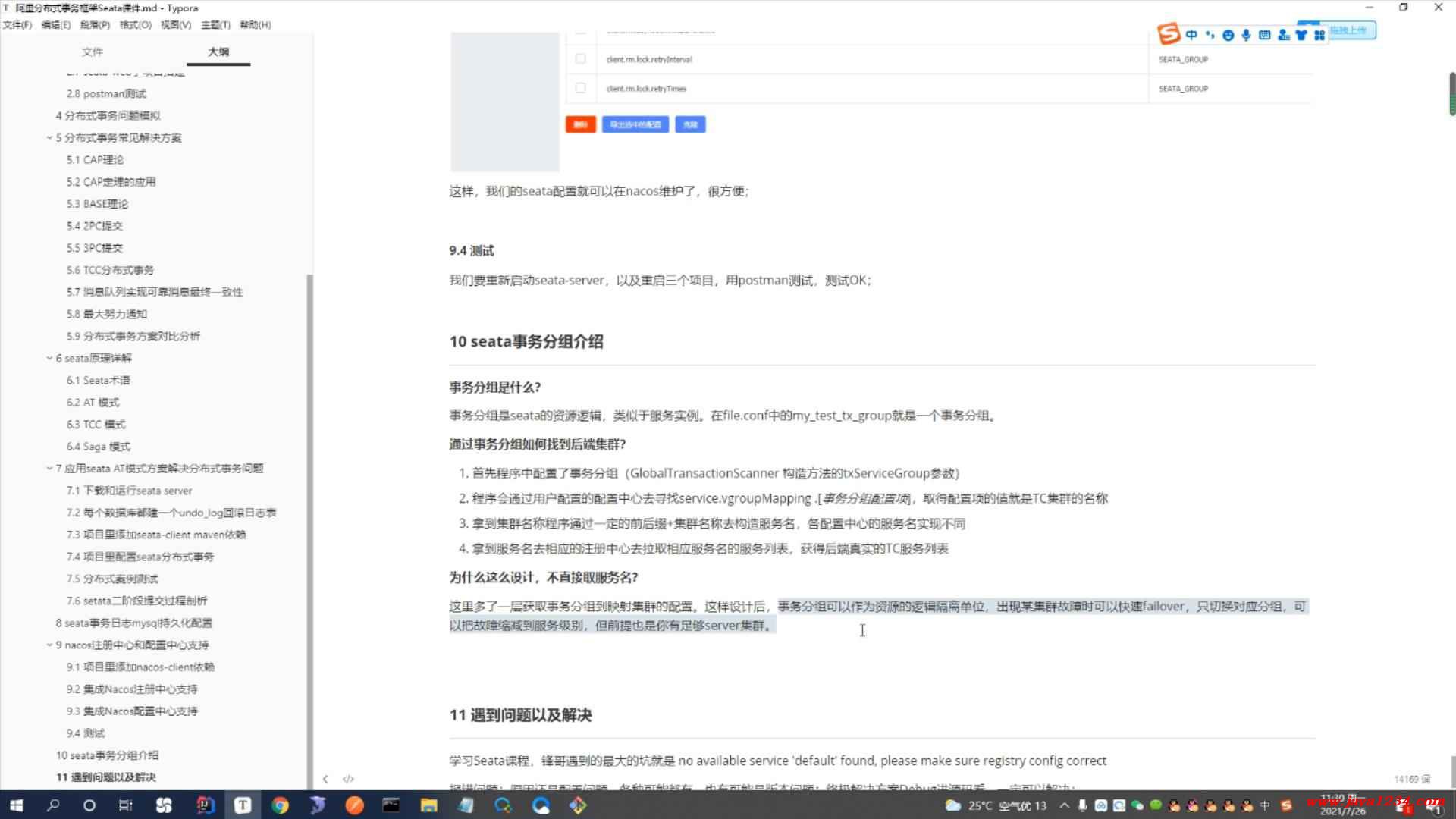Click the Sogou voice input microphone

tap(1246, 35)
